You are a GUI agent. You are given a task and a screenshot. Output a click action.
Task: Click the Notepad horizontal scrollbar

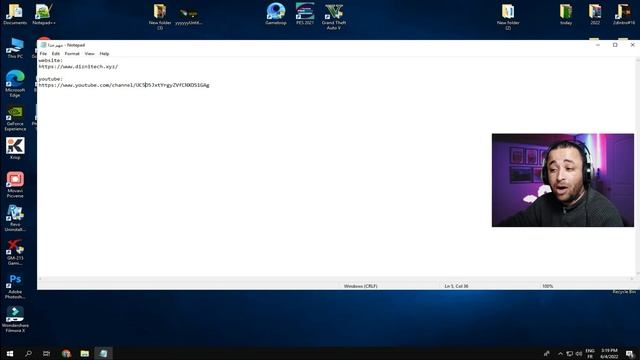pyautogui.click(x=336, y=279)
